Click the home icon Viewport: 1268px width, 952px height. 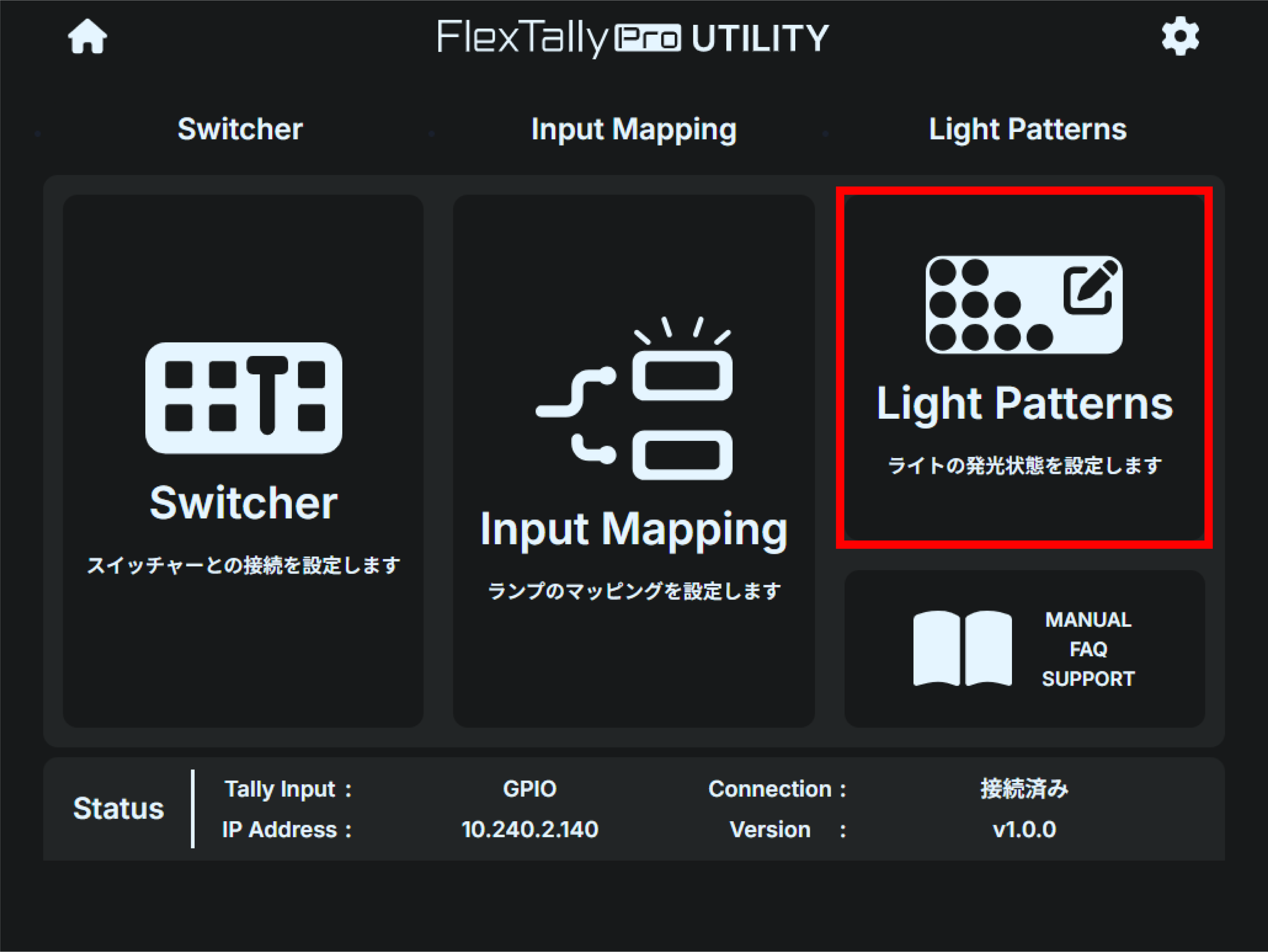tap(87, 37)
